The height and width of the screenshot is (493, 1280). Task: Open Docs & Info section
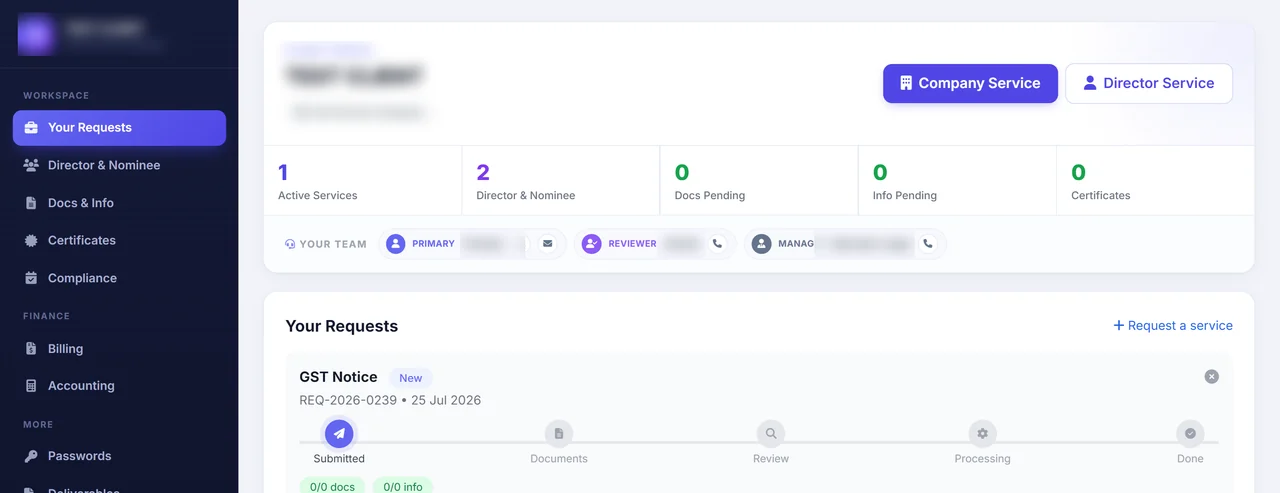119,203
